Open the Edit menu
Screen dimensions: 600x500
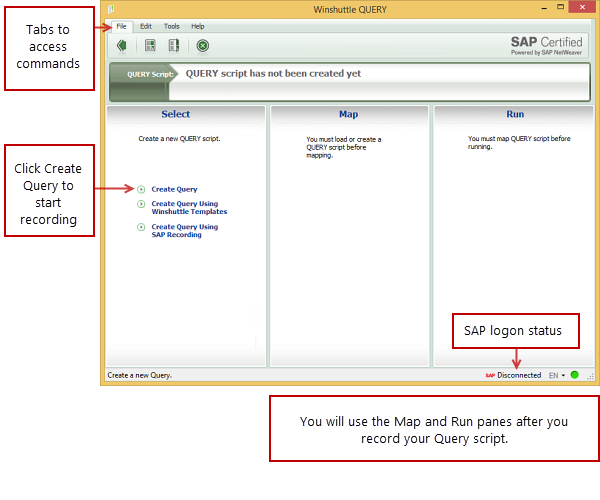click(x=145, y=26)
